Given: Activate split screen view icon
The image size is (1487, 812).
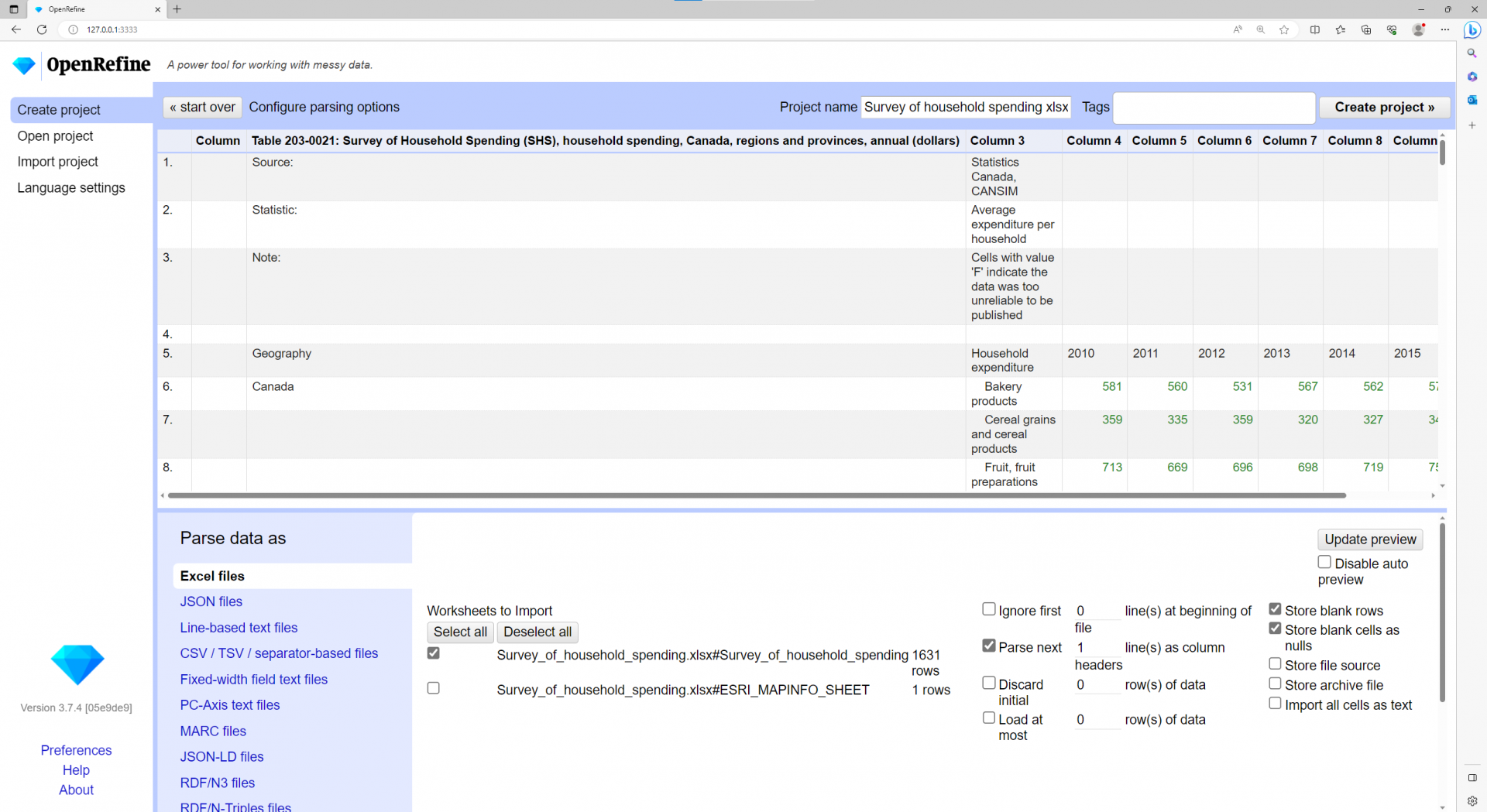Looking at the screenshot, I should point(1314,29).
